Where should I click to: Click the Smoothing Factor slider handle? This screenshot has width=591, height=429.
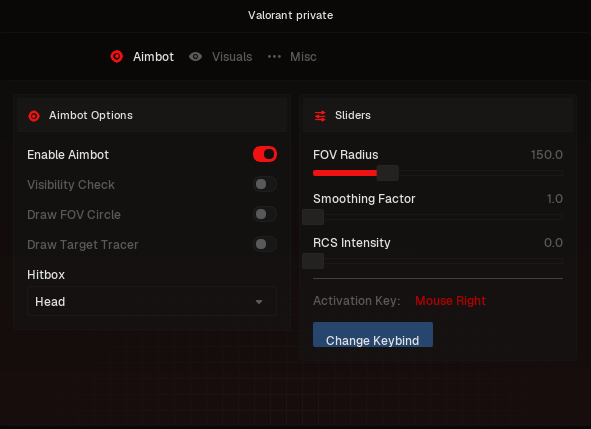tap(313, 217)
